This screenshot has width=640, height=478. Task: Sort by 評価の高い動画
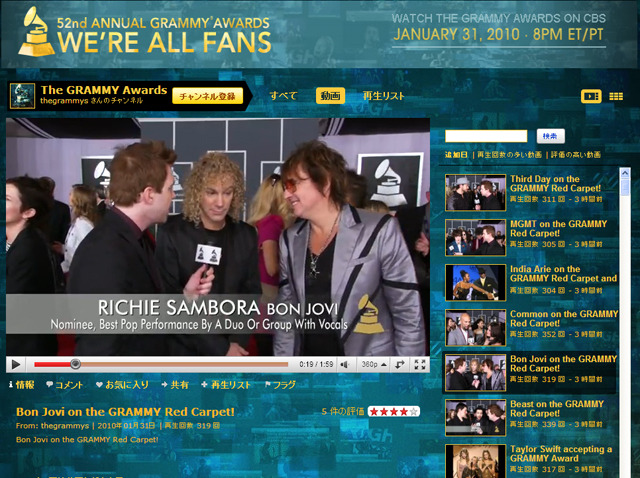[x=576, y=155]
